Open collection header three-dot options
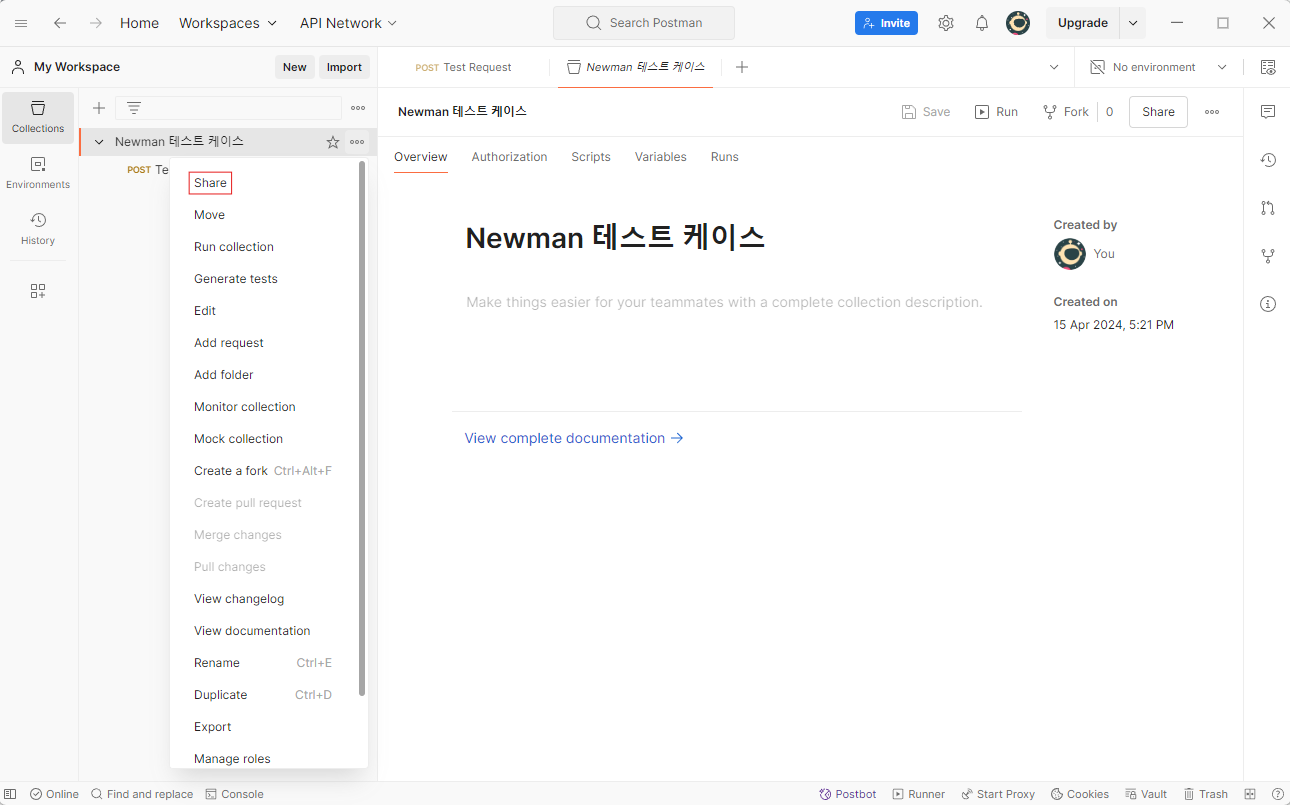Image resolution: width=1290 pixels, height=805 pixels. pyautogui.click(x=1212, y=112)
